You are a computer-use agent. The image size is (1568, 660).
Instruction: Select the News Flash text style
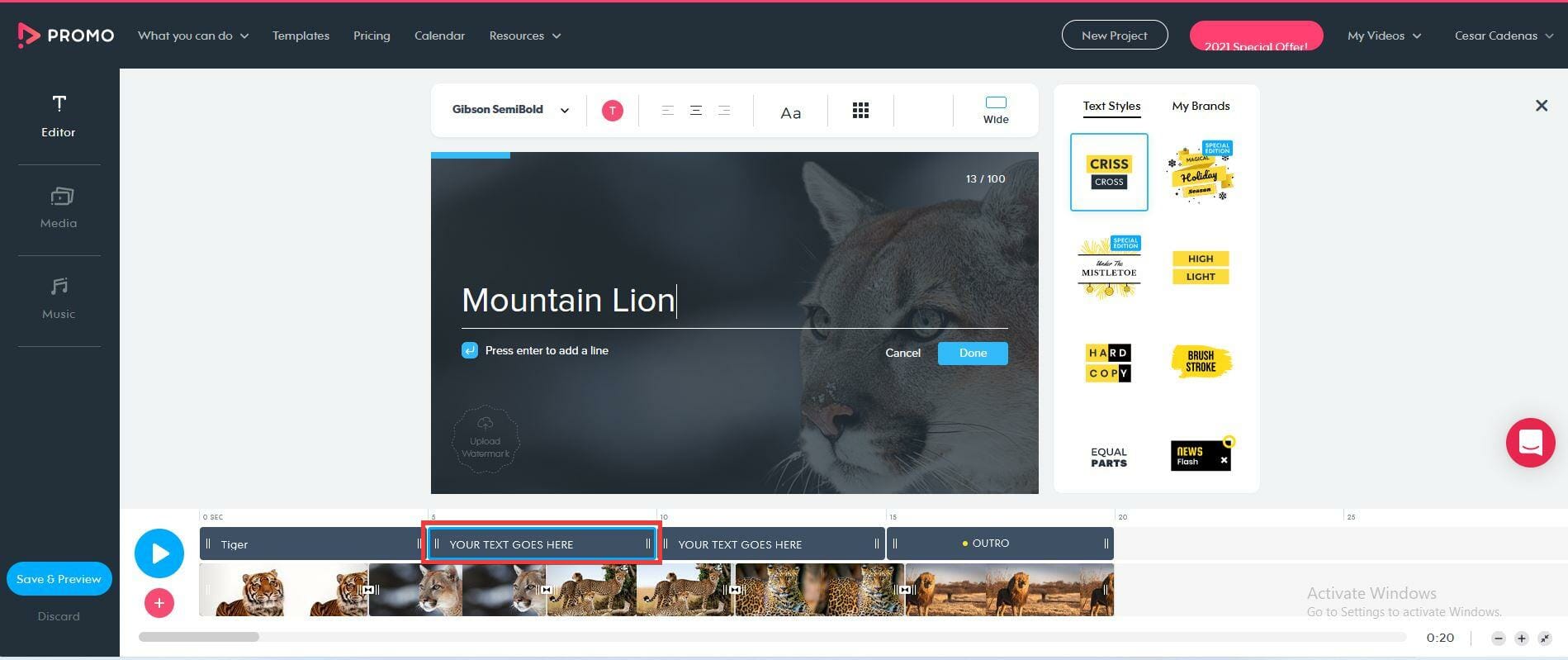[1201, 453]
